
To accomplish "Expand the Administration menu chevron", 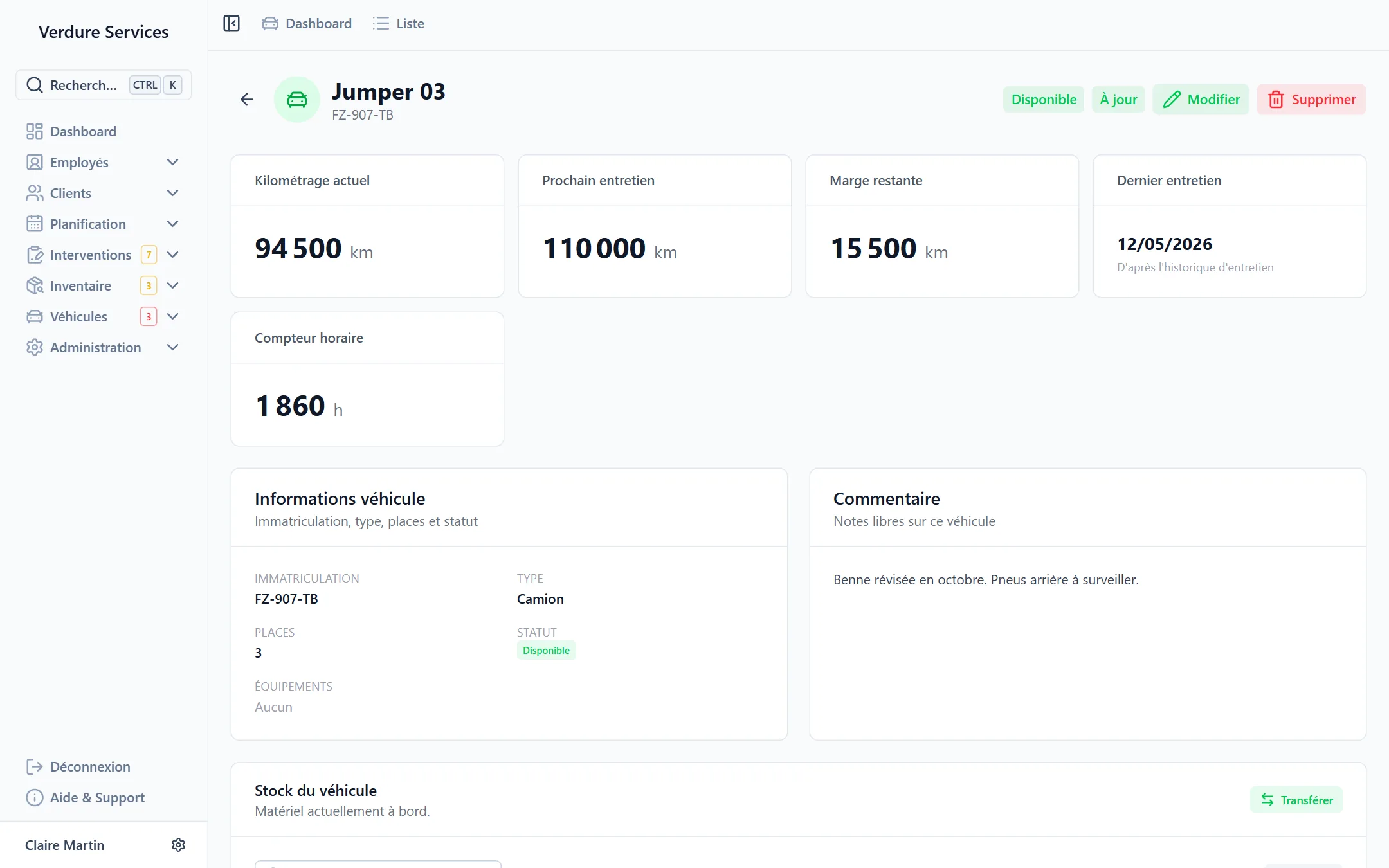I will pos(172,347).
